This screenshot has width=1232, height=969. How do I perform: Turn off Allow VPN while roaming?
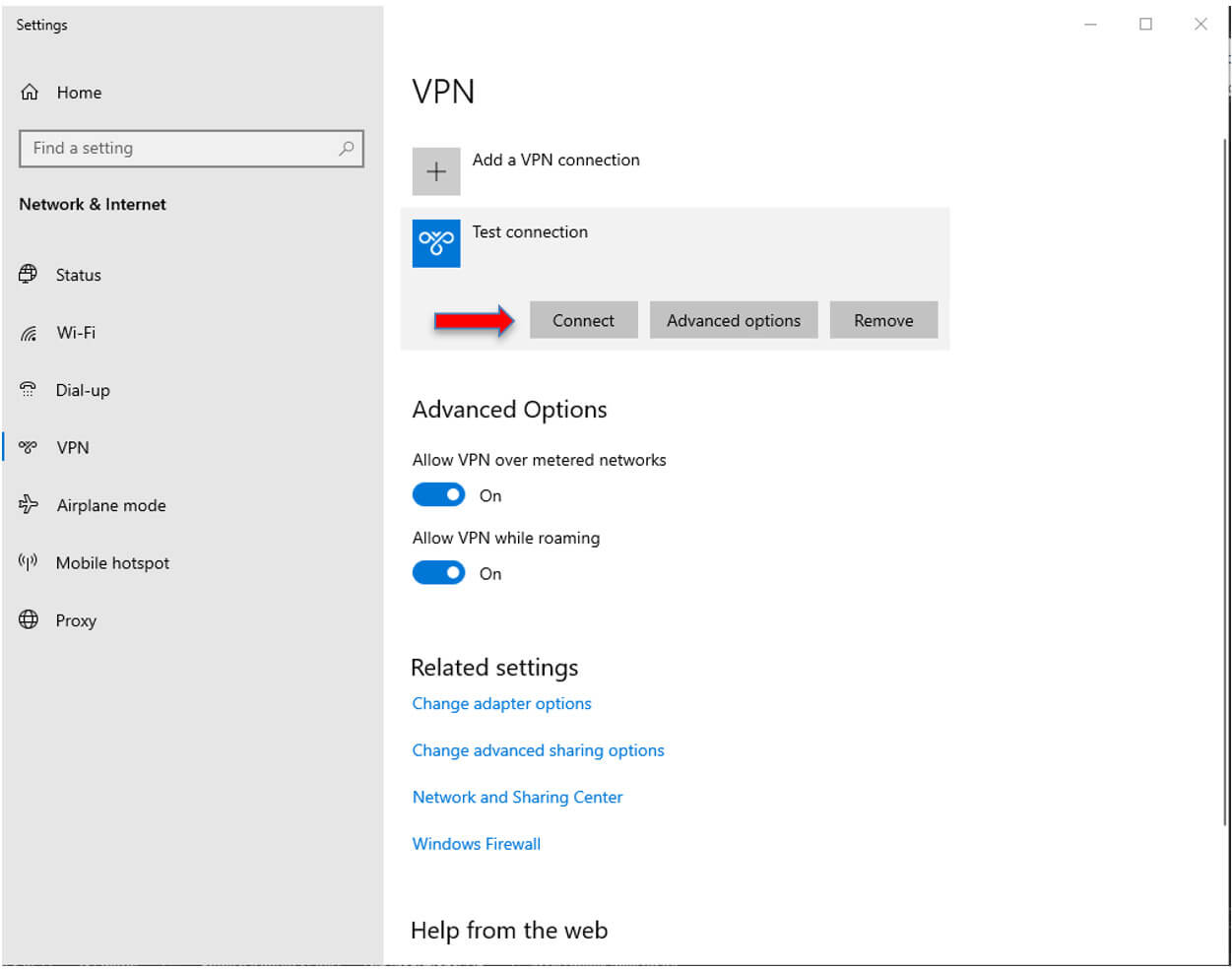point(438,572)
